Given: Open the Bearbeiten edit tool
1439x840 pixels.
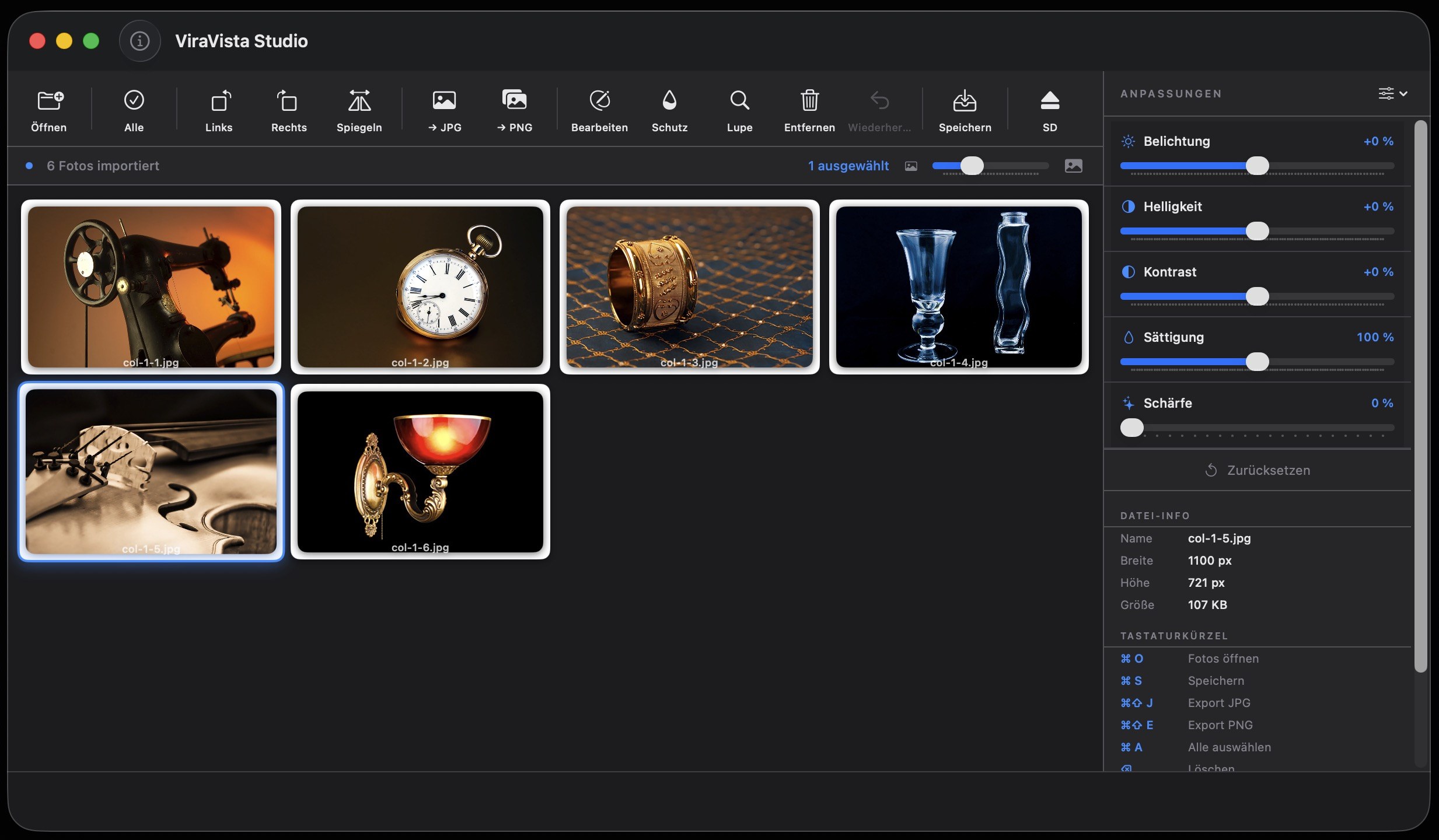Looking at the screenshot, I should pos(599,111).
